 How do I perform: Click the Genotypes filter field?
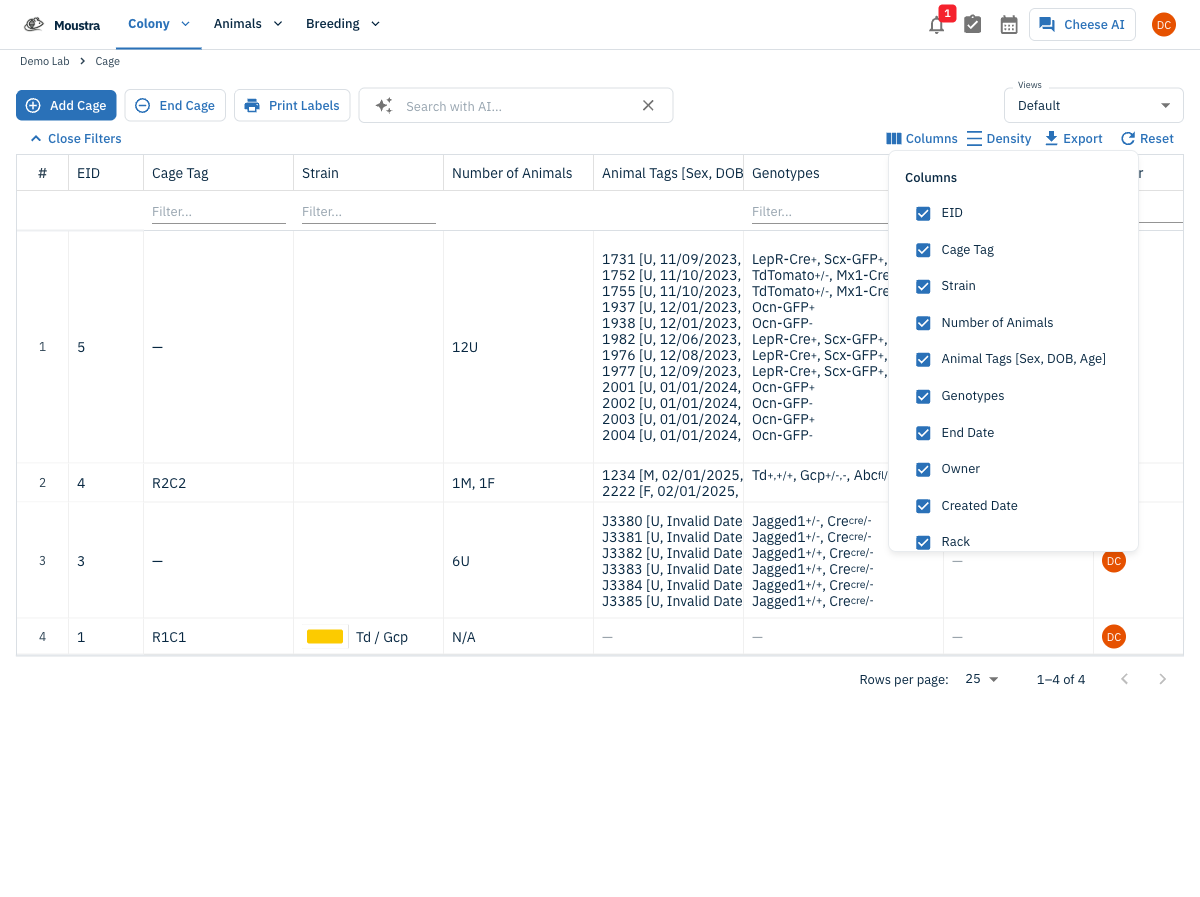(x=819, y=212)
